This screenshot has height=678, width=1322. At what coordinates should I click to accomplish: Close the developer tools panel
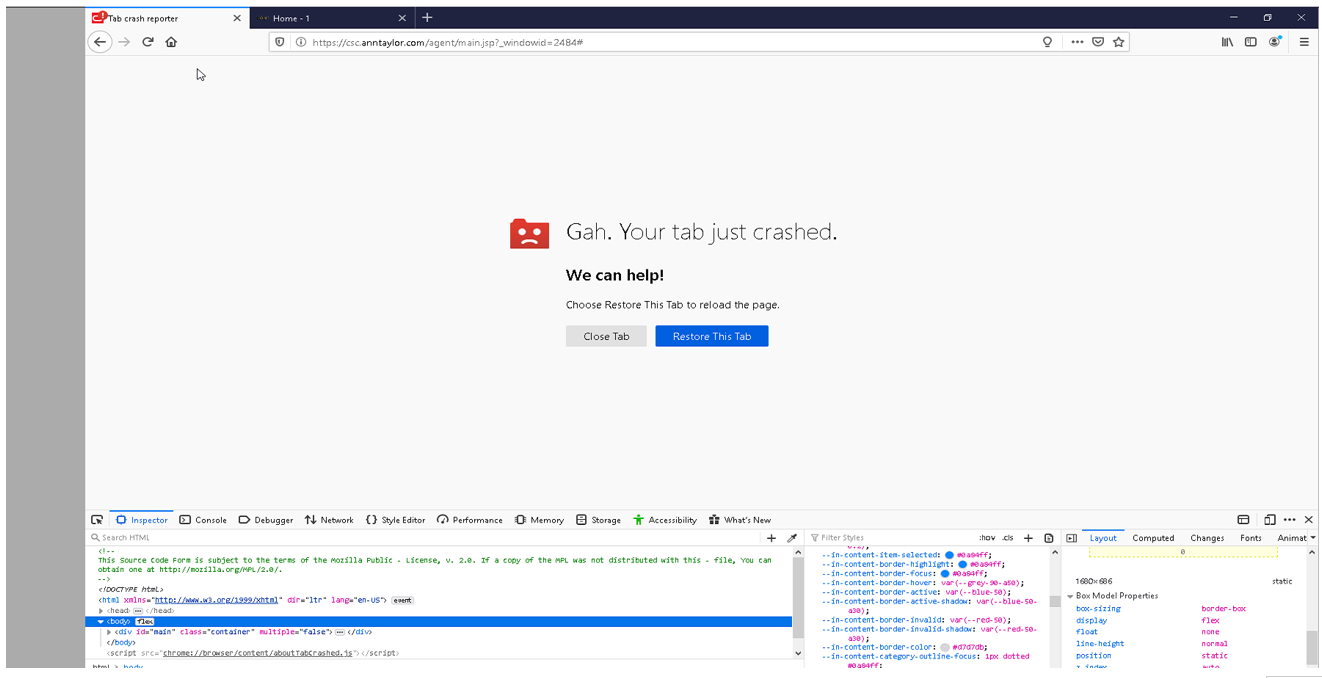1308,520
